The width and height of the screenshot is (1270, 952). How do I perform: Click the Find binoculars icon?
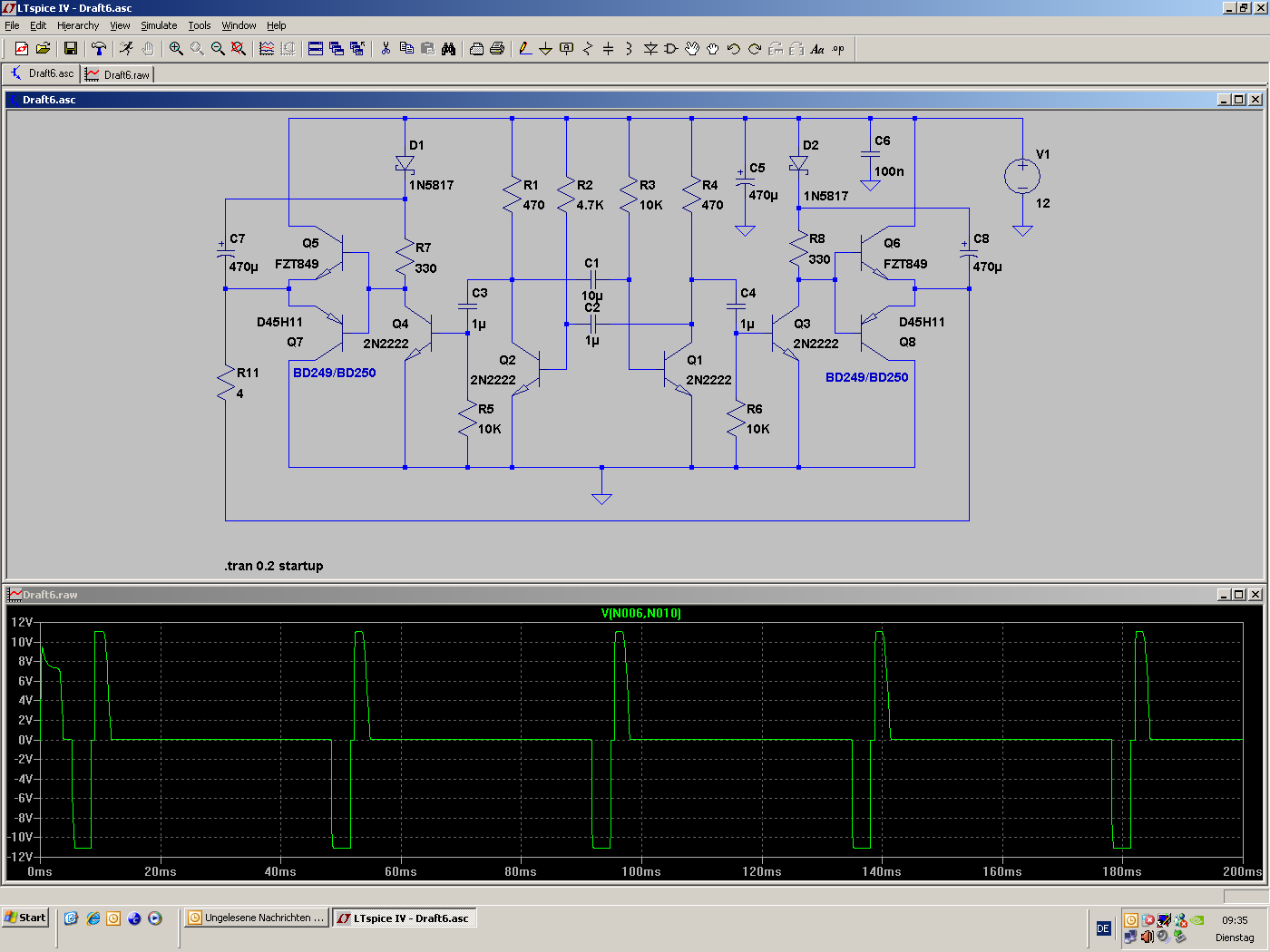(448, 49)
